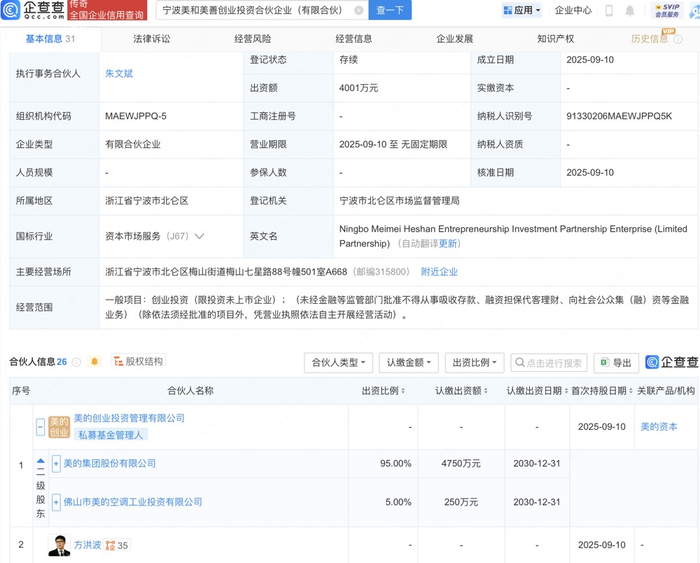Screen dimensions: 700x563
Task: Click the 点击进行搜索 partner search field
Action: pos(548,363)
